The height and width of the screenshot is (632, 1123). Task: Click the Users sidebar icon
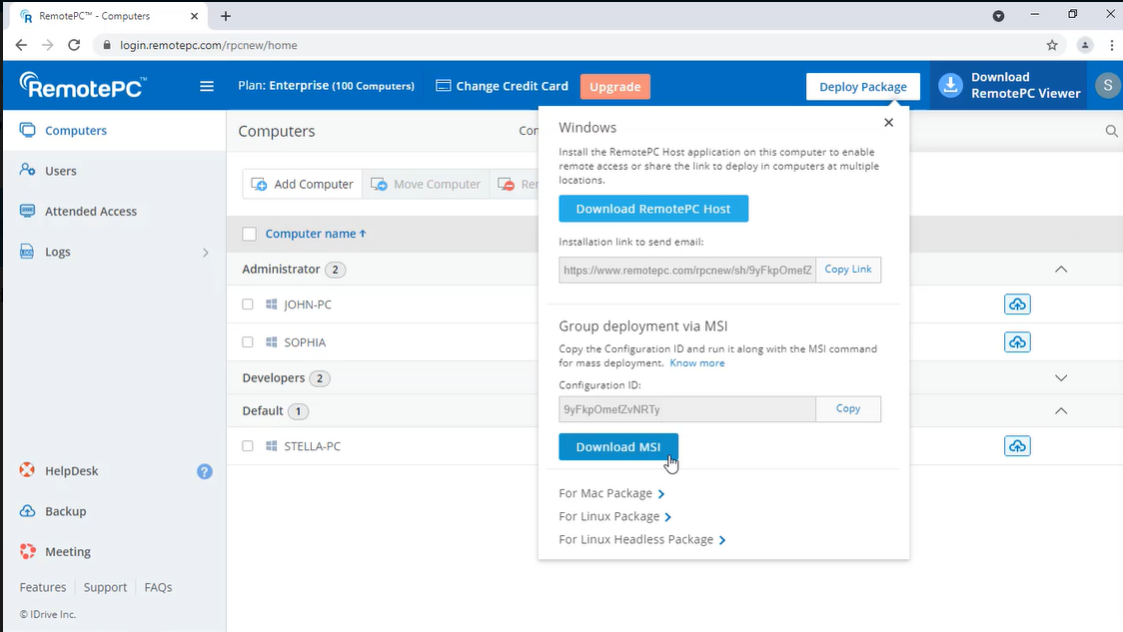tap(27, 170)
